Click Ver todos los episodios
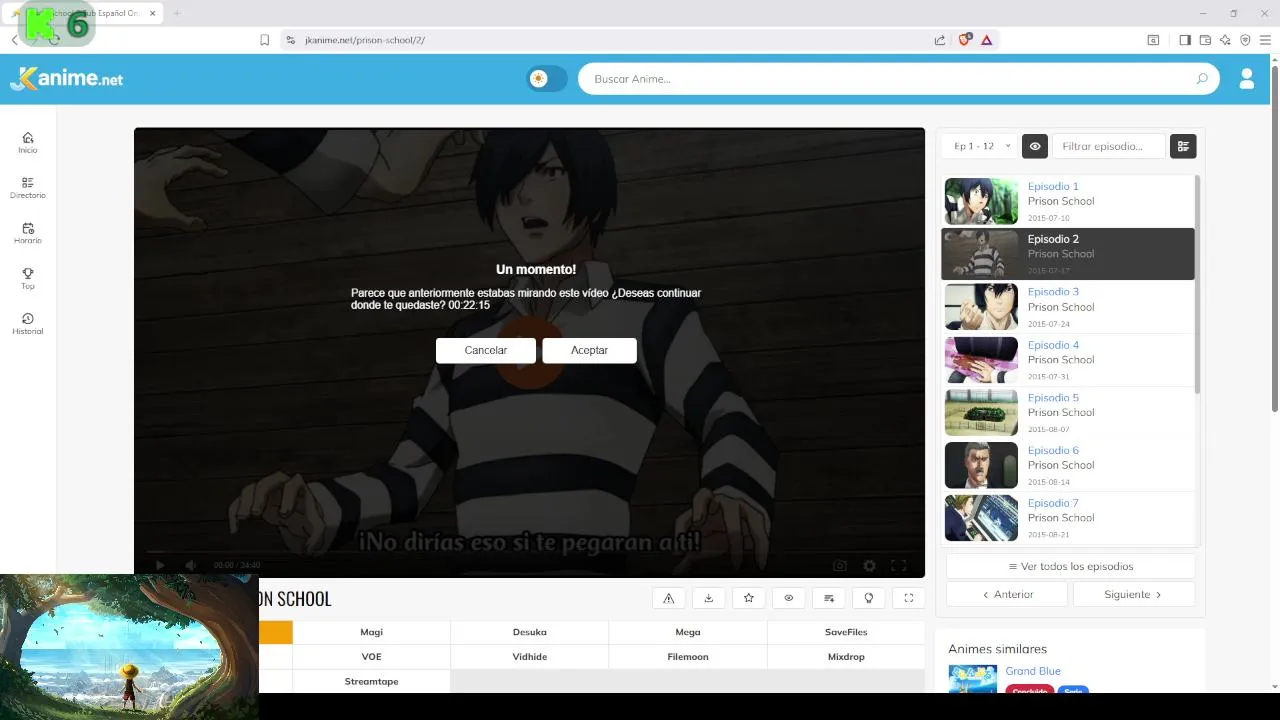 click(x=1070, y=566)
